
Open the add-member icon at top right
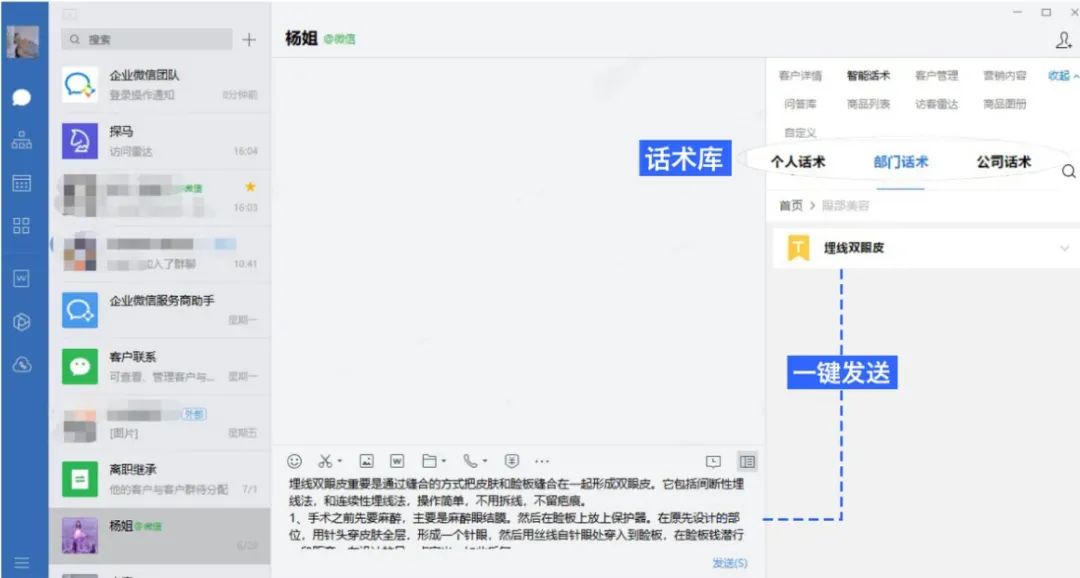tap(1063, 40)
